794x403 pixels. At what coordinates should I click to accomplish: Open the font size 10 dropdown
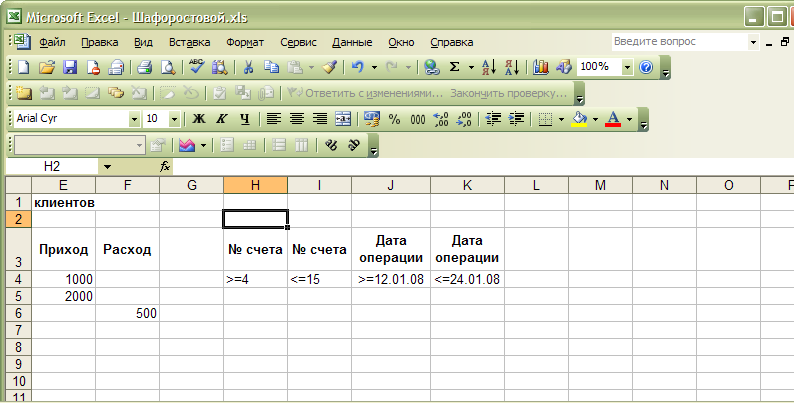click(174, 119)
